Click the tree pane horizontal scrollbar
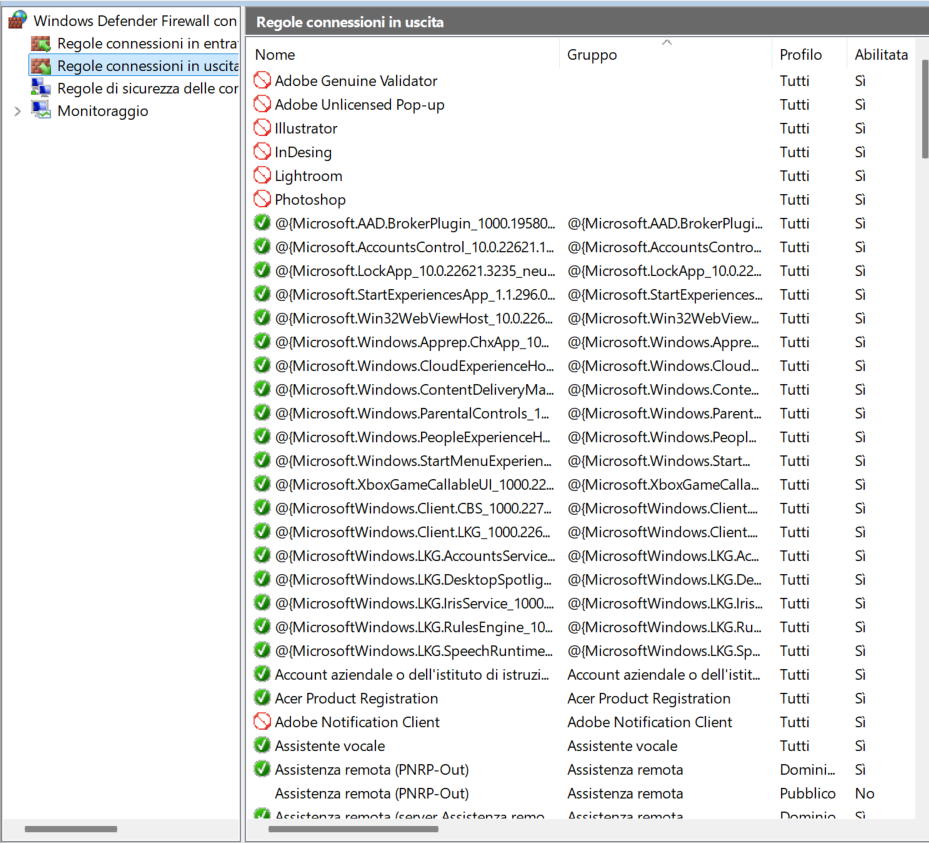The height and width of the screenshot is (843, 929). (x=71, y=829)
